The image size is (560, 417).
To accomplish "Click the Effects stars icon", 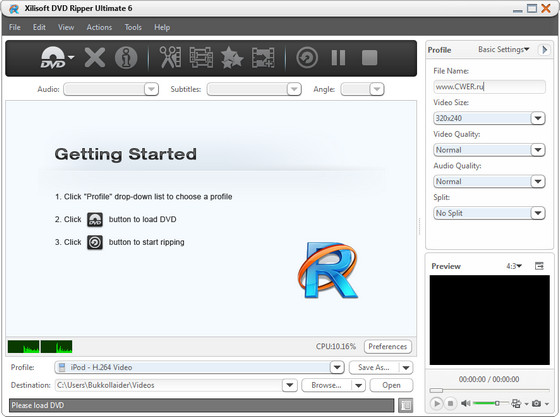I will (232, 57).
